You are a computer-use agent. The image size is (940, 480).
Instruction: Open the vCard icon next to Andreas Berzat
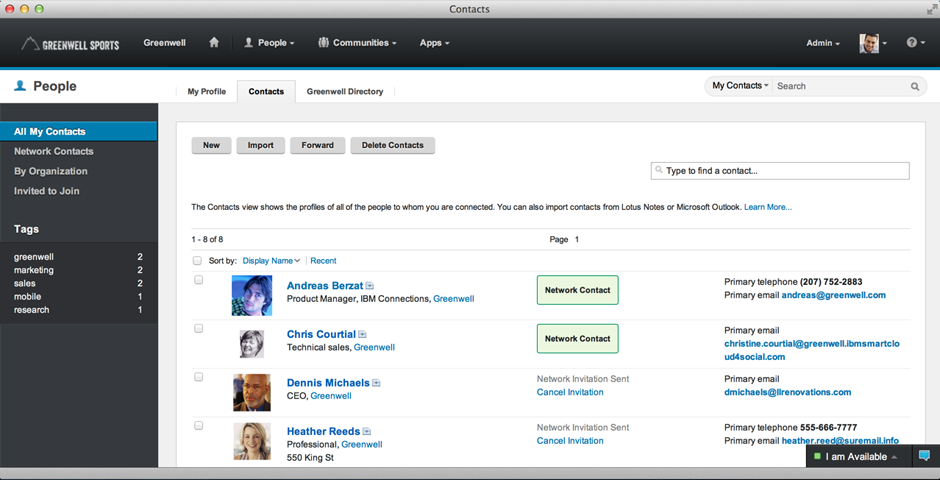(x=370, y=286)
